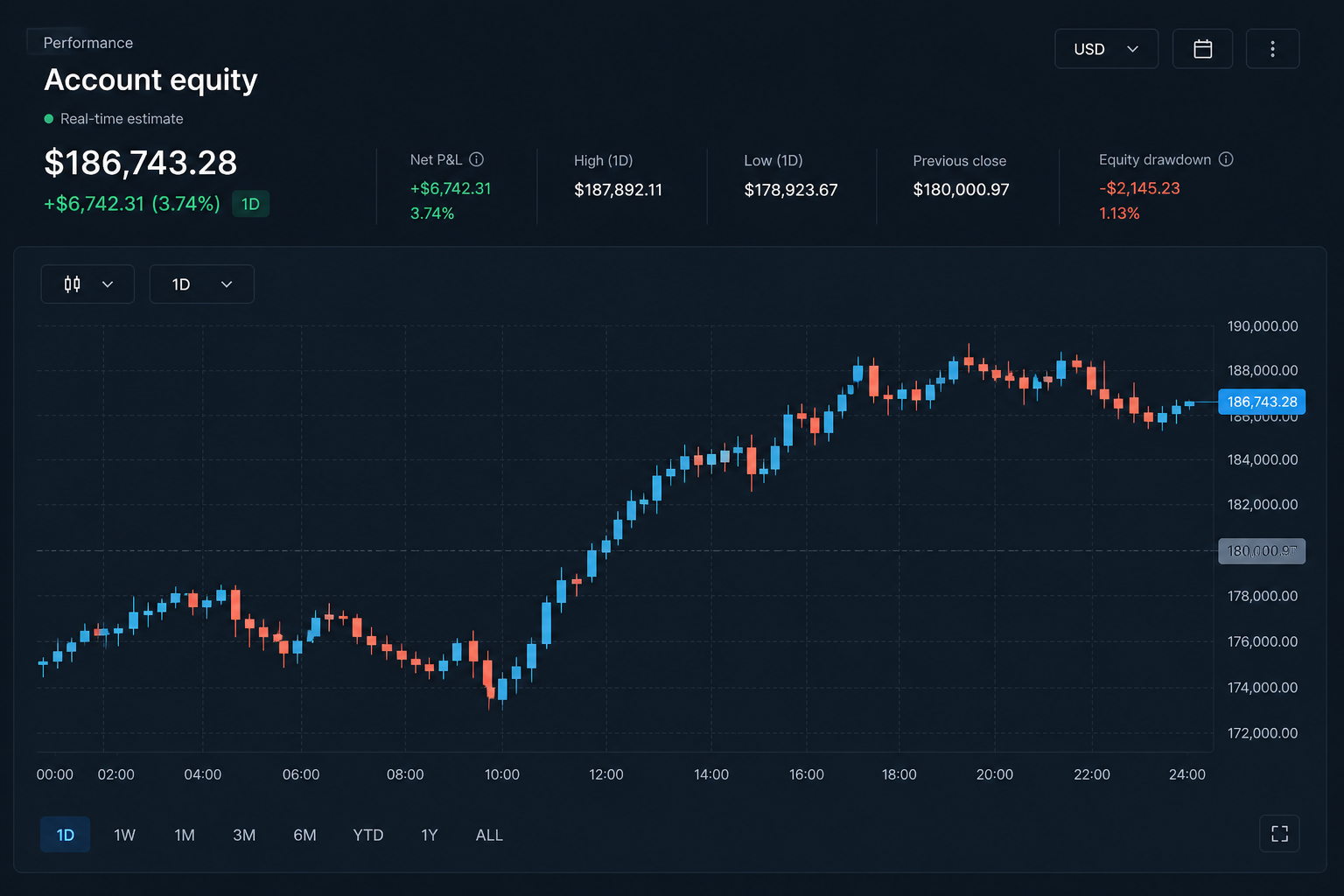This screenshot has height=896, width=1344.
Task: Click the green 1D badge beside change
Action: click(250, 204)
